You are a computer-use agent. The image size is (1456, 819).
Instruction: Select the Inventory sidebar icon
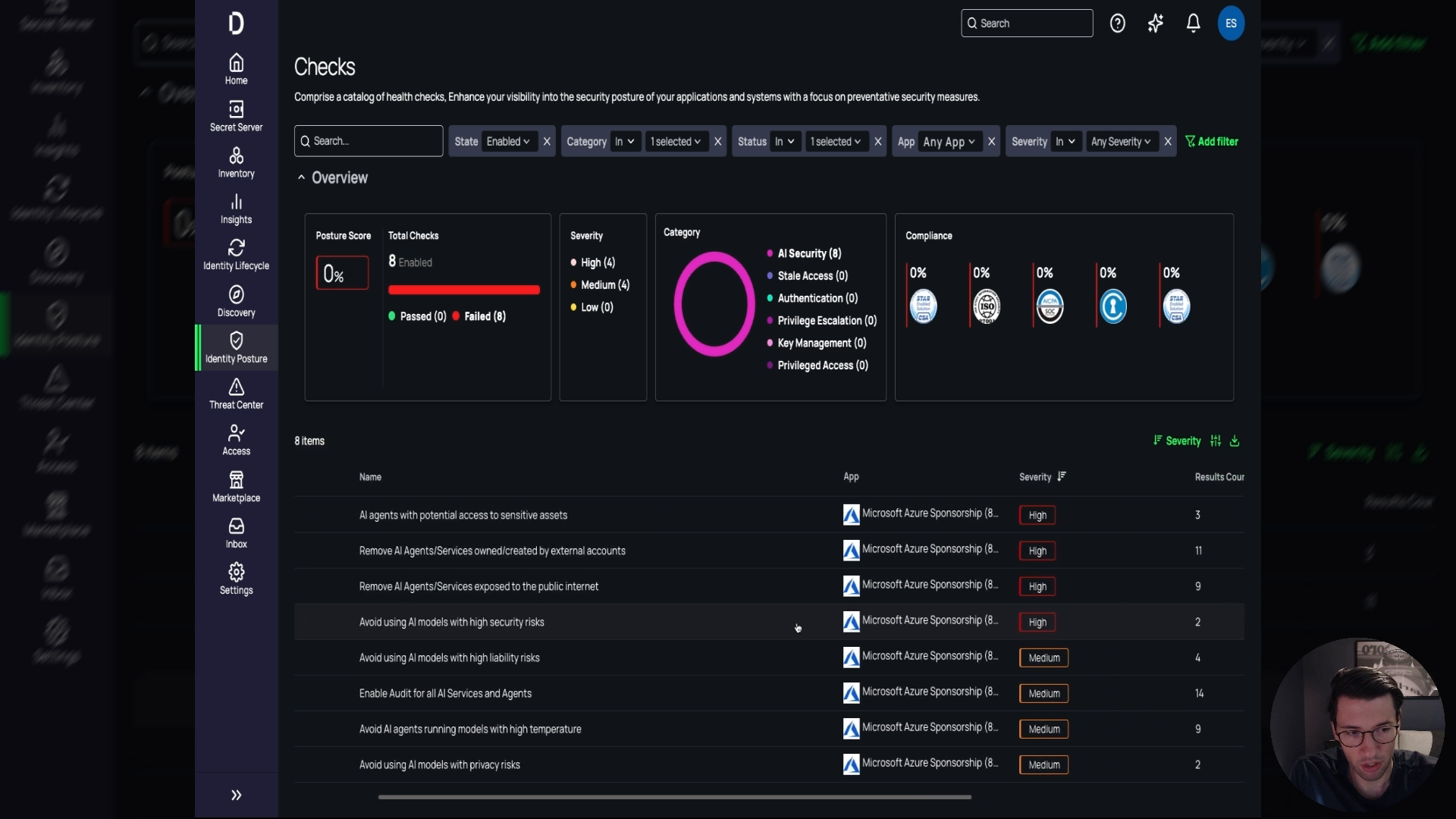236,162
